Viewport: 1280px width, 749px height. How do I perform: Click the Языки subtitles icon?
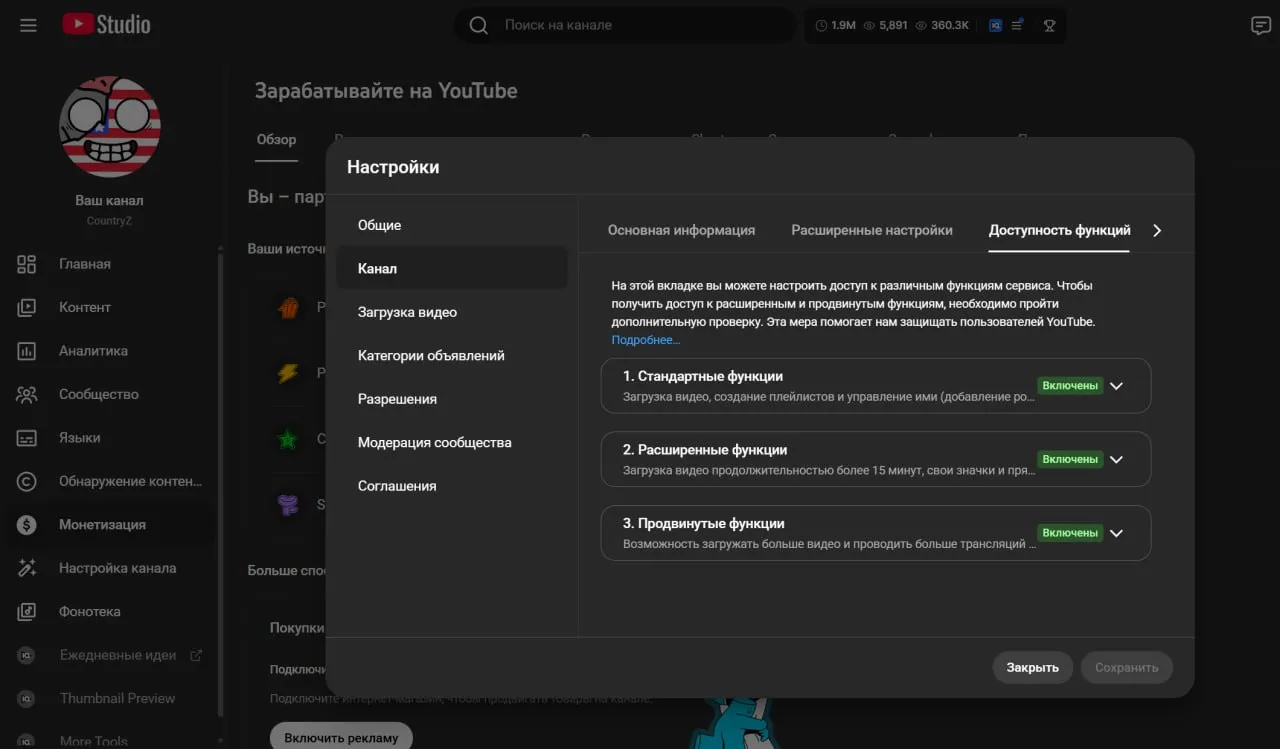27,438
